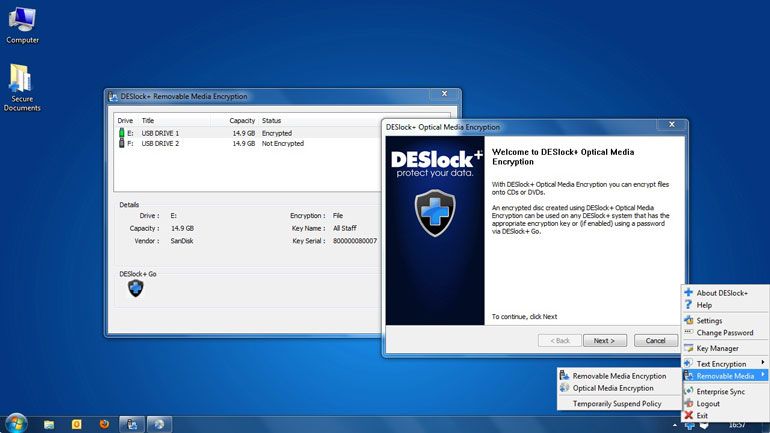The image size is (770, 433).
Task: Click the Firefox icon in the taskbar
Action: (x=104, y=424)
